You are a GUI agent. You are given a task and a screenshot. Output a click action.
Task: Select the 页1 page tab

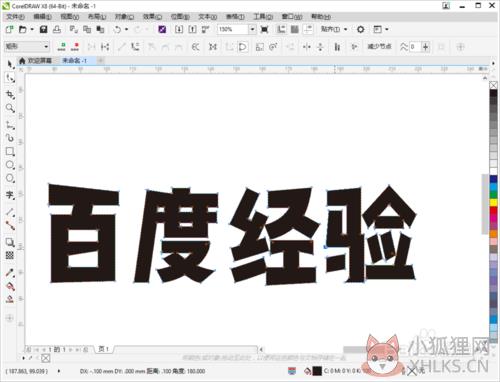103,349
